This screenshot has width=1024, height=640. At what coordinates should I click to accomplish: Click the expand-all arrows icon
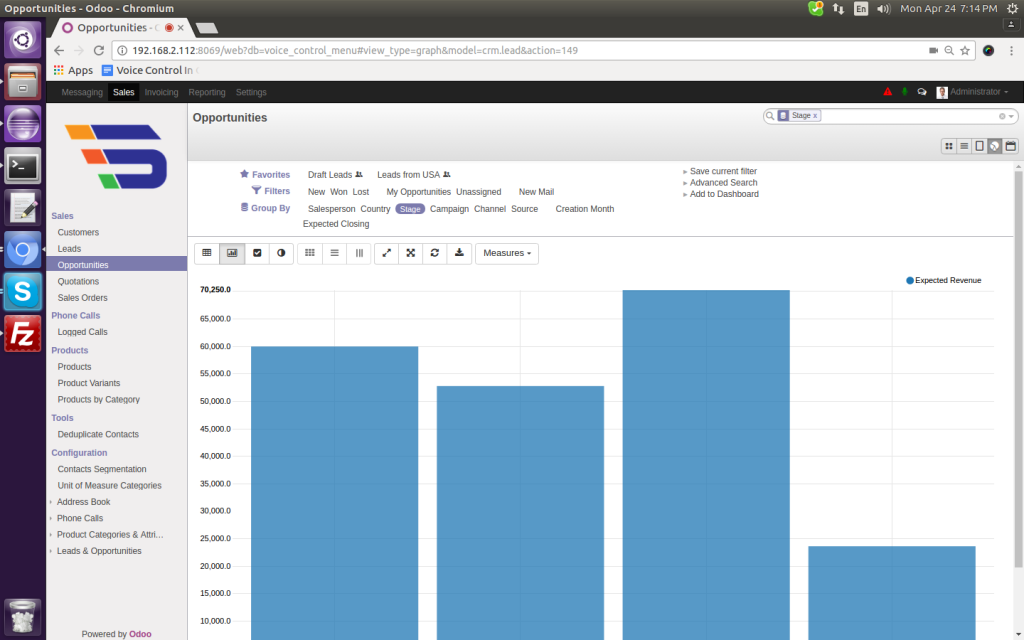(x=410, y=253)
